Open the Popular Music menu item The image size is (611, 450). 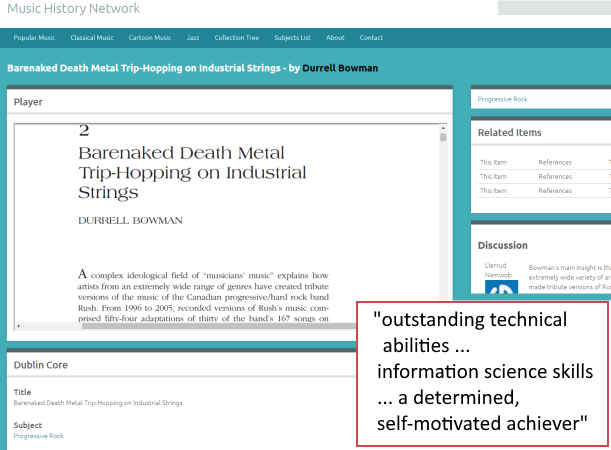(x=34, y=38)
